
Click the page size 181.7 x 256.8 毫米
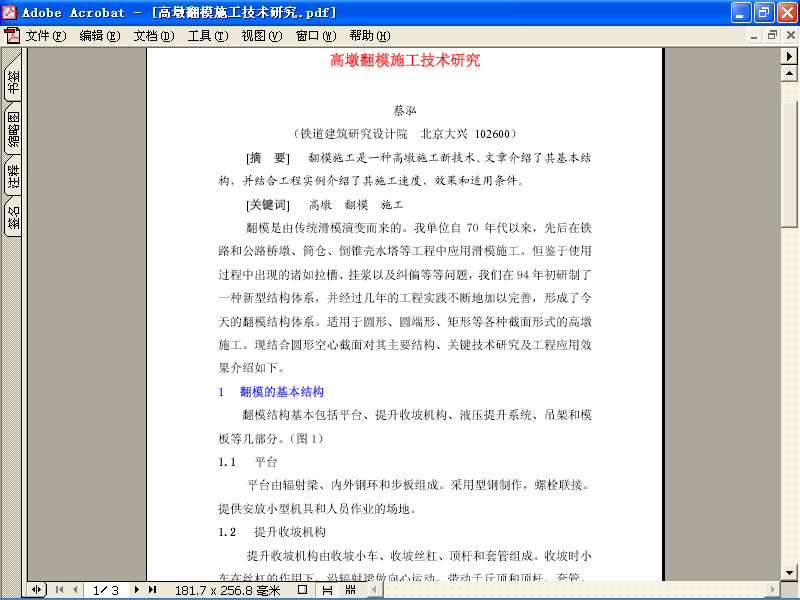(228, 590)
